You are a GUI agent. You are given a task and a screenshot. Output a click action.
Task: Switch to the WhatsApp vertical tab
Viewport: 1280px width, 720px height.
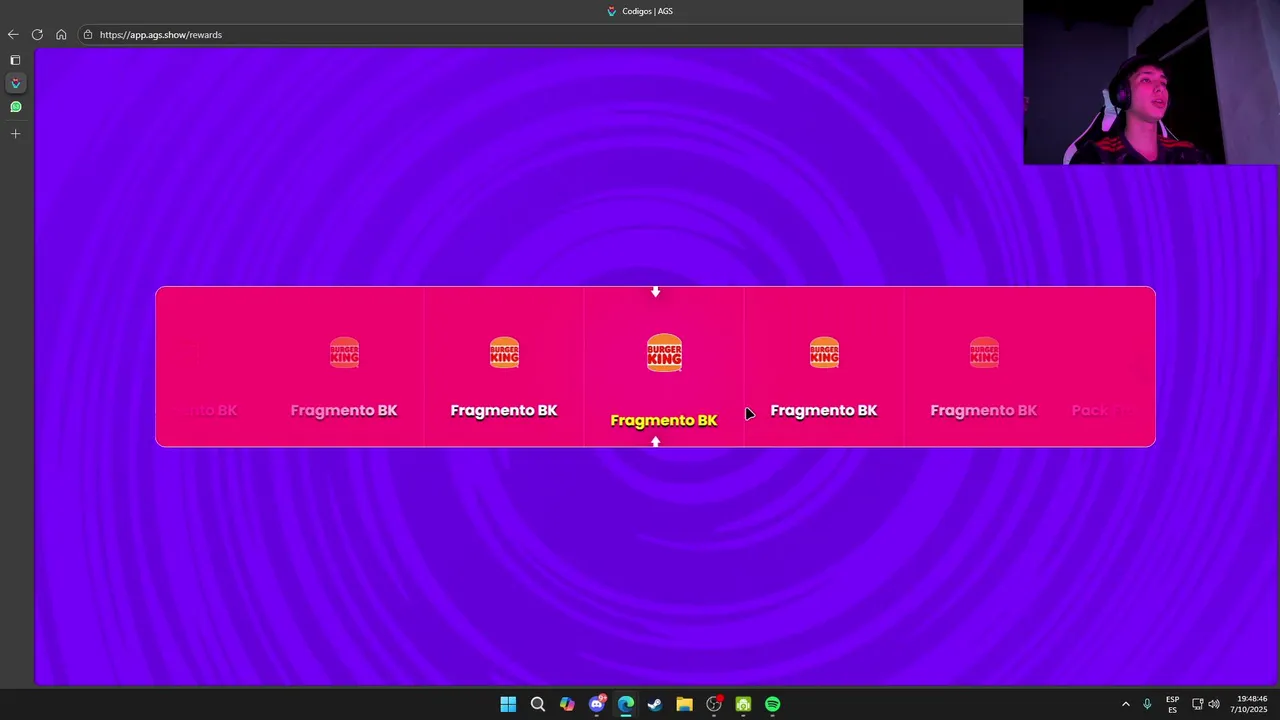pyautogui.click(x=15, y=107)
